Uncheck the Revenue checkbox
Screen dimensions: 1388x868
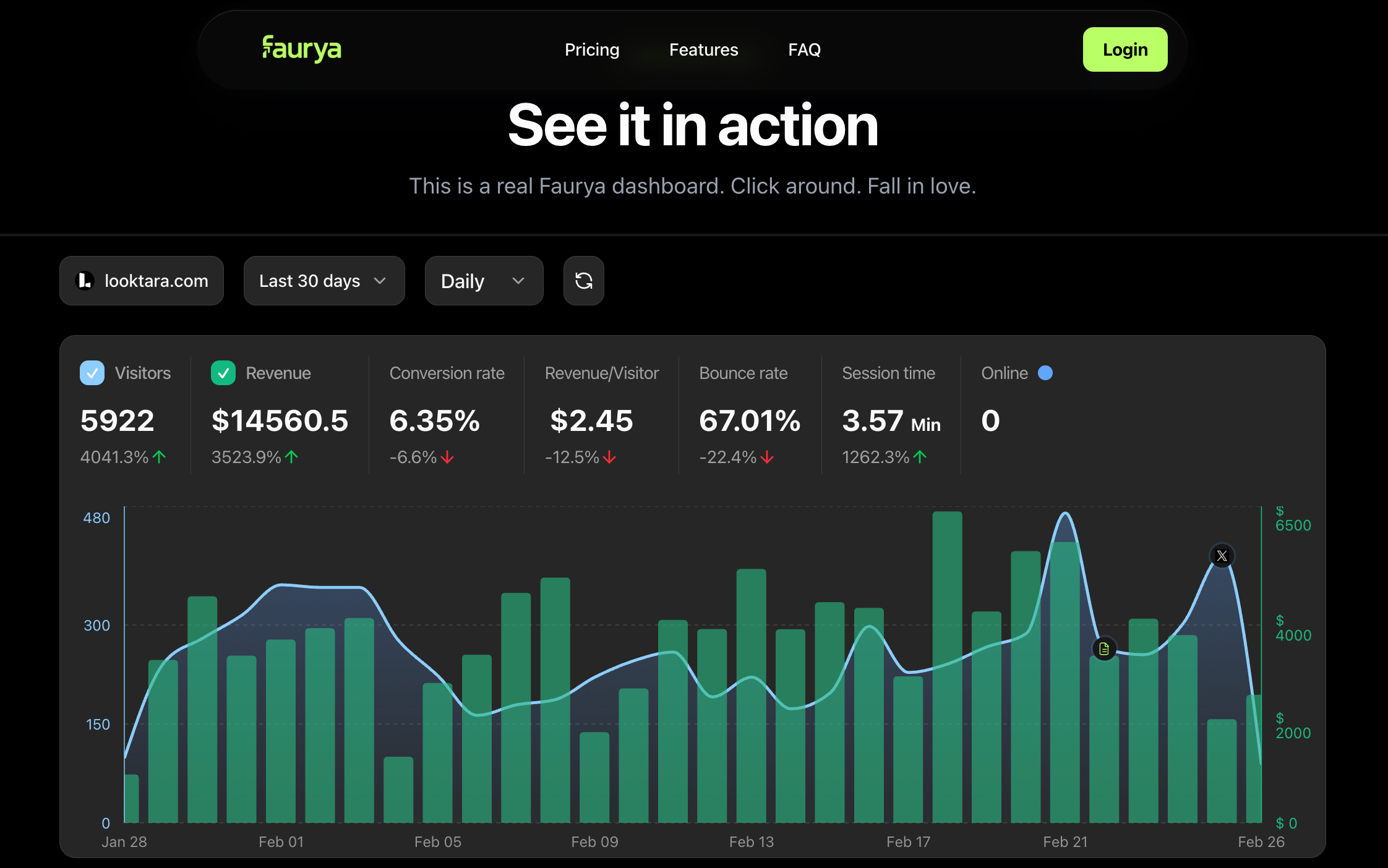223,373
